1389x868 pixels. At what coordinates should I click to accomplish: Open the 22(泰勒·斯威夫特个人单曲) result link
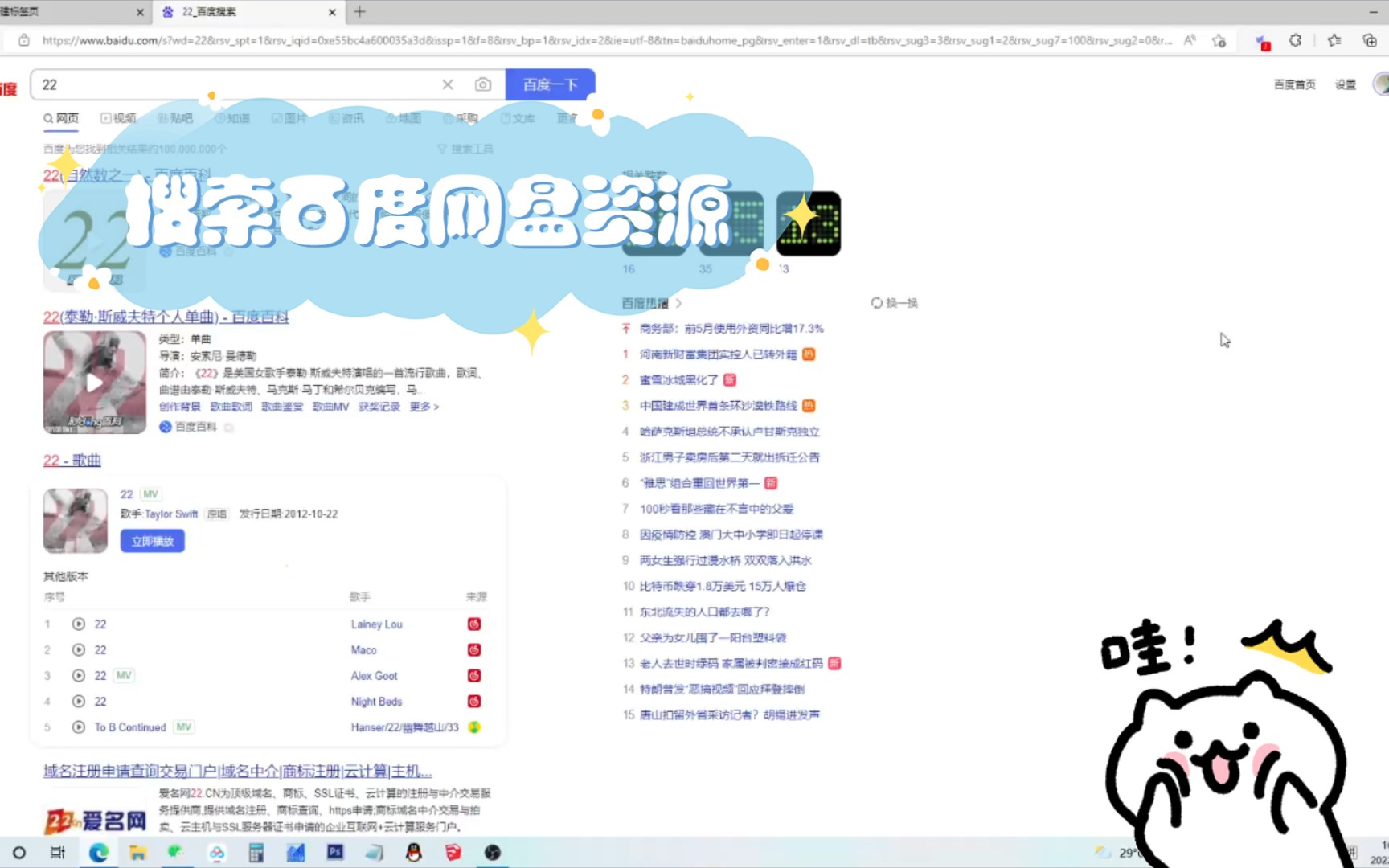point(166,317)
